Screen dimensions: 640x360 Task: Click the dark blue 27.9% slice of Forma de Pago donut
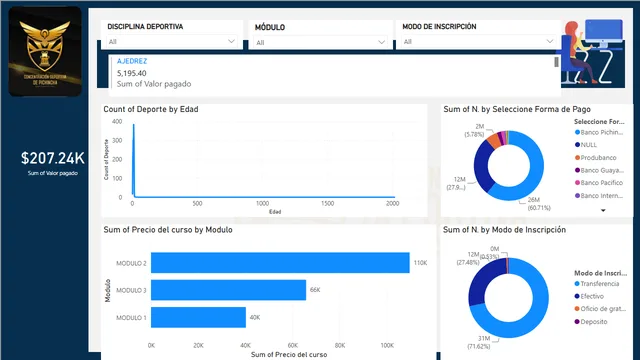482,165
